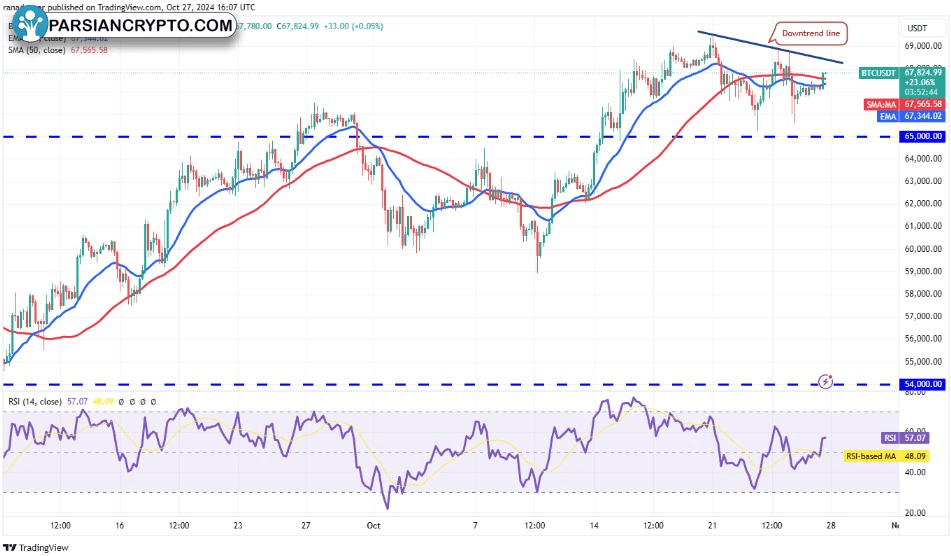Click the 23 date label on time axis
The image size is (951, 556).
coord(238,526)
